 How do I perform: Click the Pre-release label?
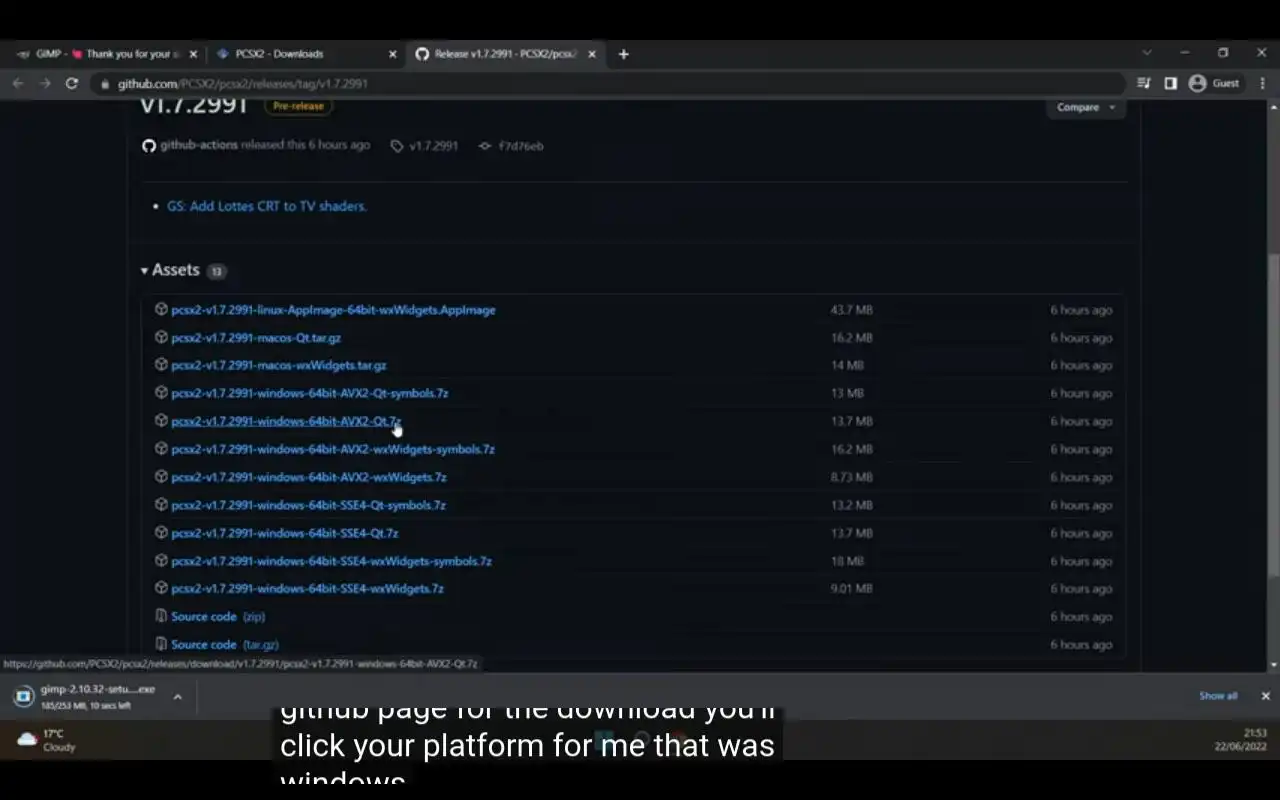298,106
